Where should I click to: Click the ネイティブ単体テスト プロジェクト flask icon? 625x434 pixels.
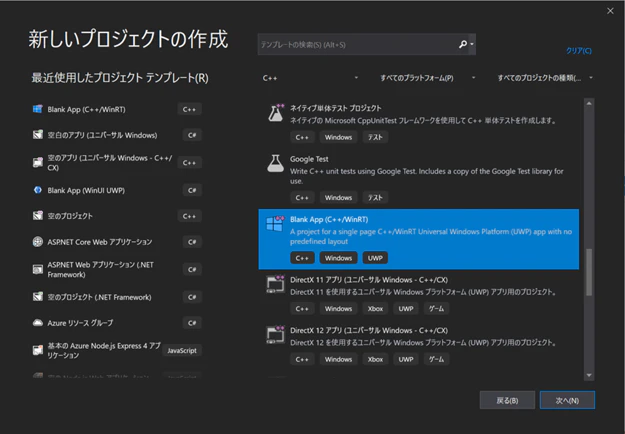coord(276,113)
